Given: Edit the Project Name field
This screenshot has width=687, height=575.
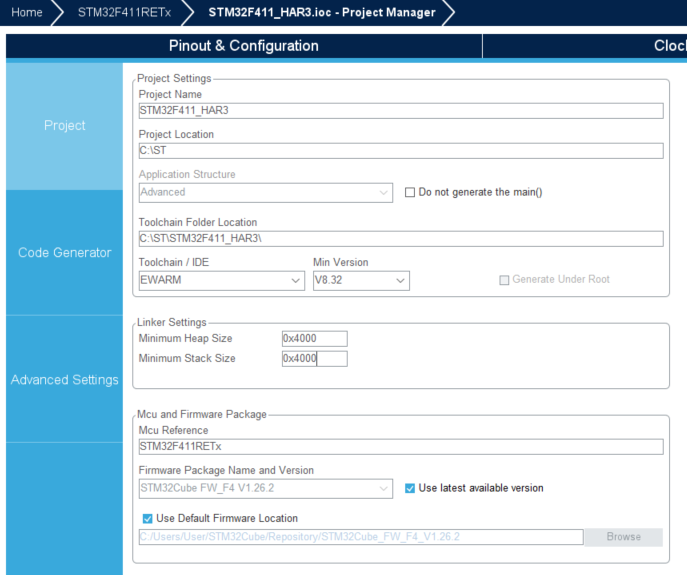Looking at the screenshot, I should 401,110.
